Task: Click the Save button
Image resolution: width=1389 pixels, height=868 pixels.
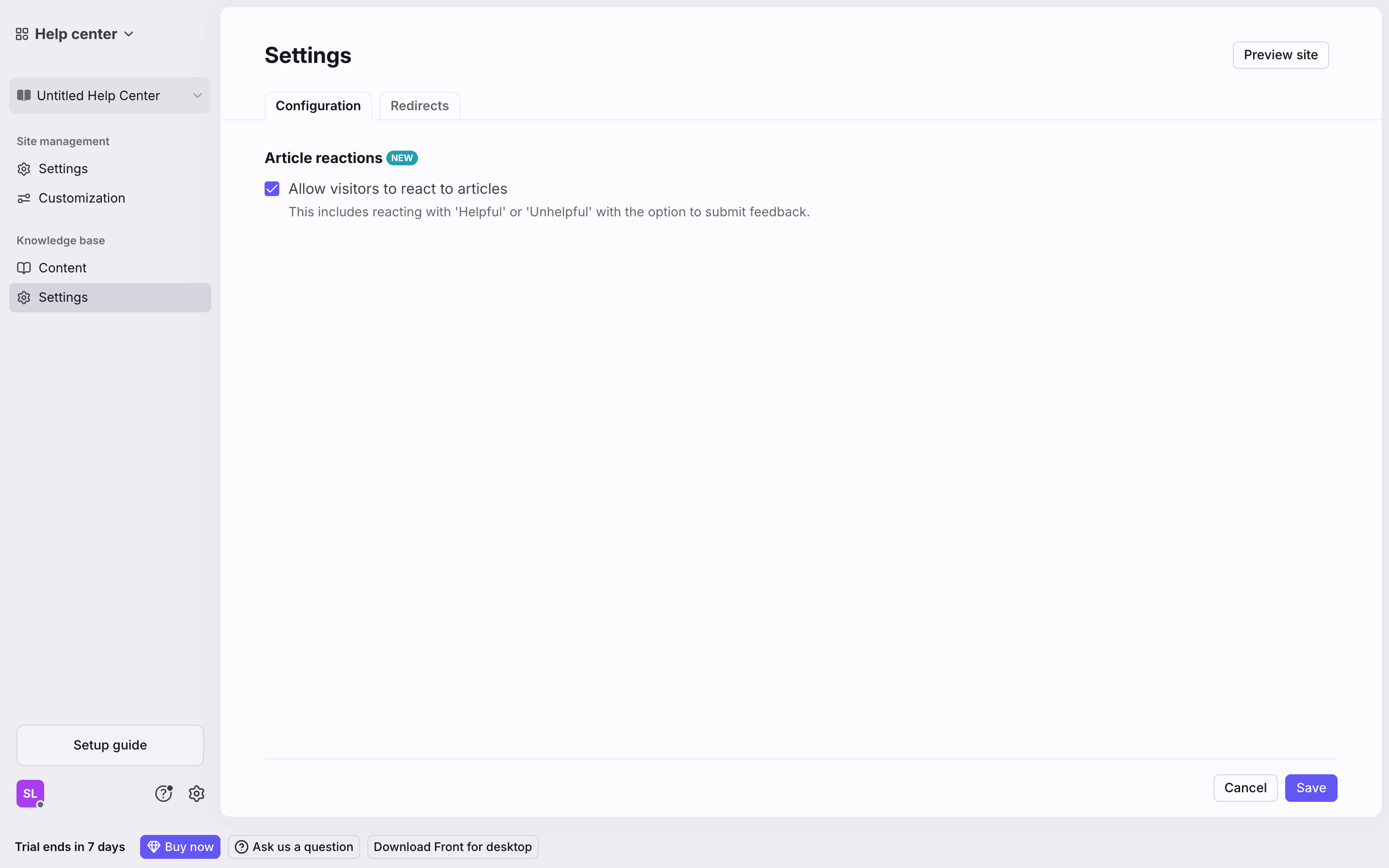Action: [x=1311, y=788]
